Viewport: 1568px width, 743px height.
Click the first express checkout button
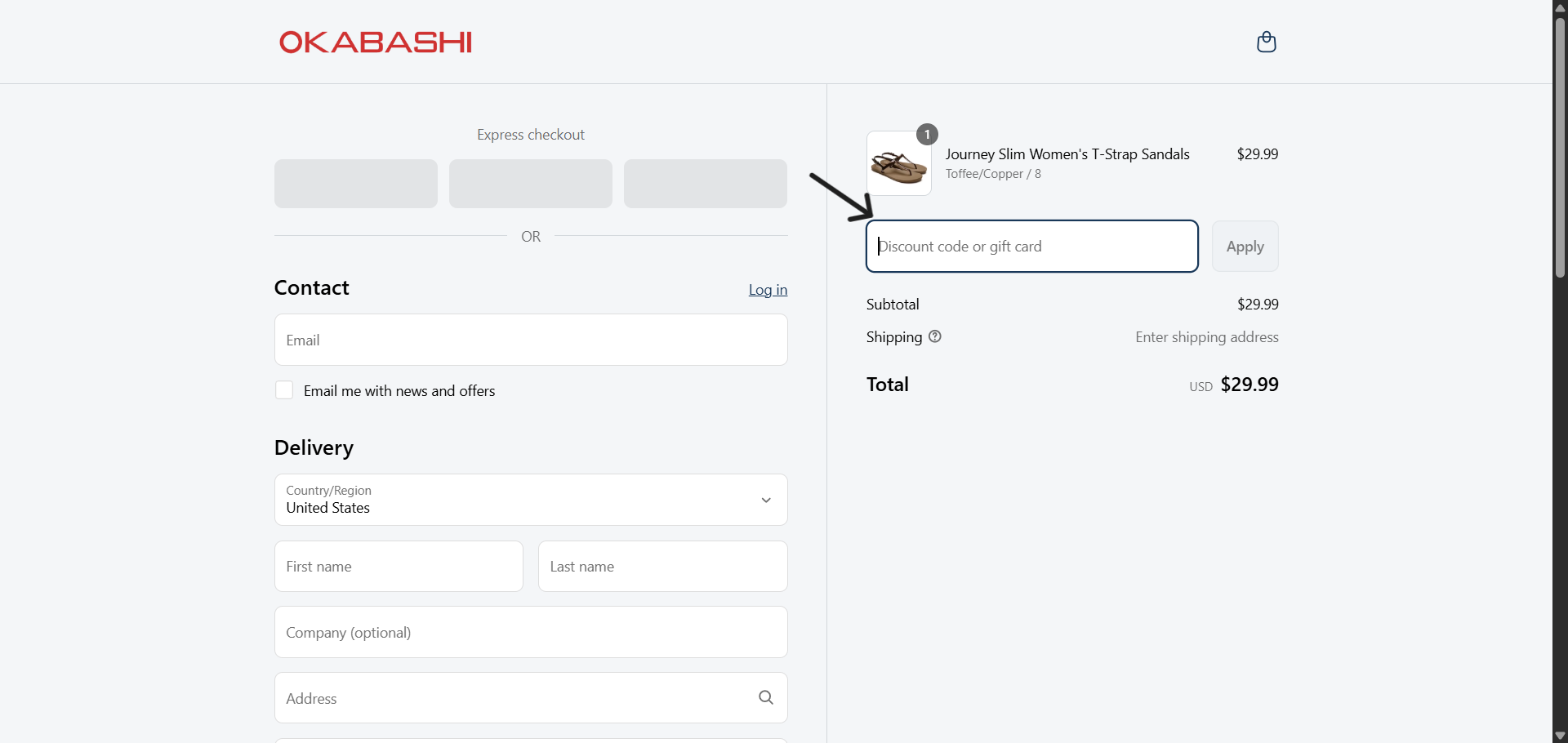point(356,184)
